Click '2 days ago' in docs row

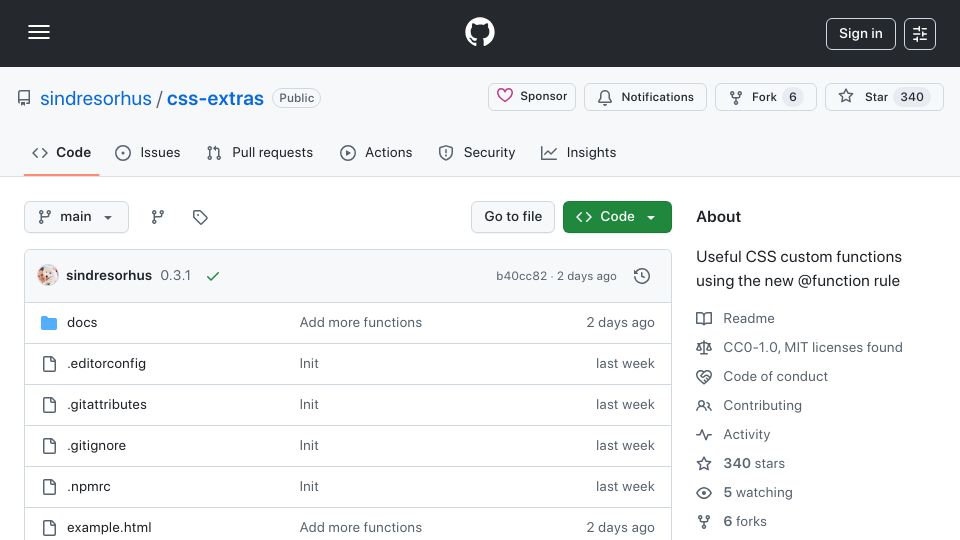click(620, 323)
